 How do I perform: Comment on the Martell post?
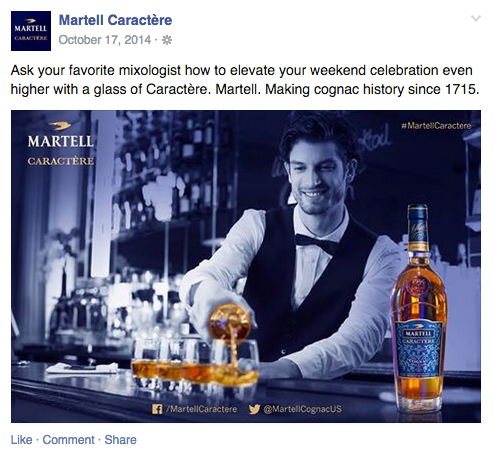pyautogui.click(x=68, y=440)
